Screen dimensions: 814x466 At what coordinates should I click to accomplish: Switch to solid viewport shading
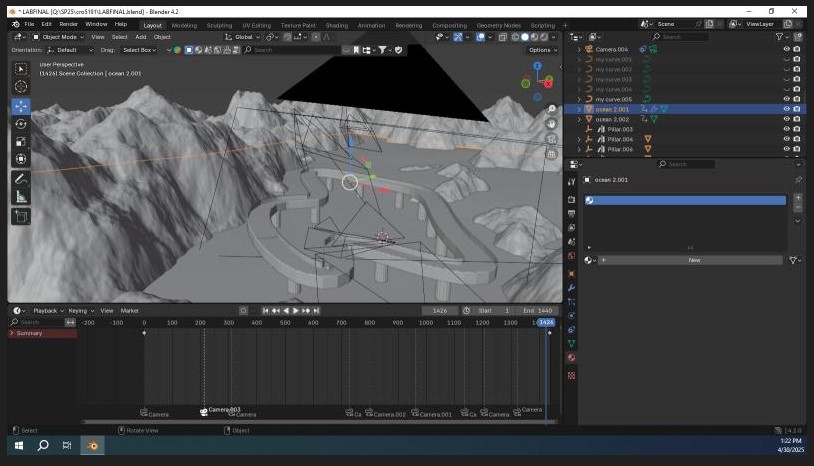tap(525, 37)
